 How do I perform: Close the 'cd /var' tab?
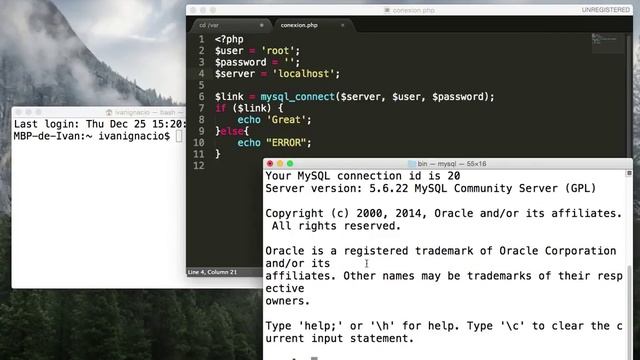[262, 25]
